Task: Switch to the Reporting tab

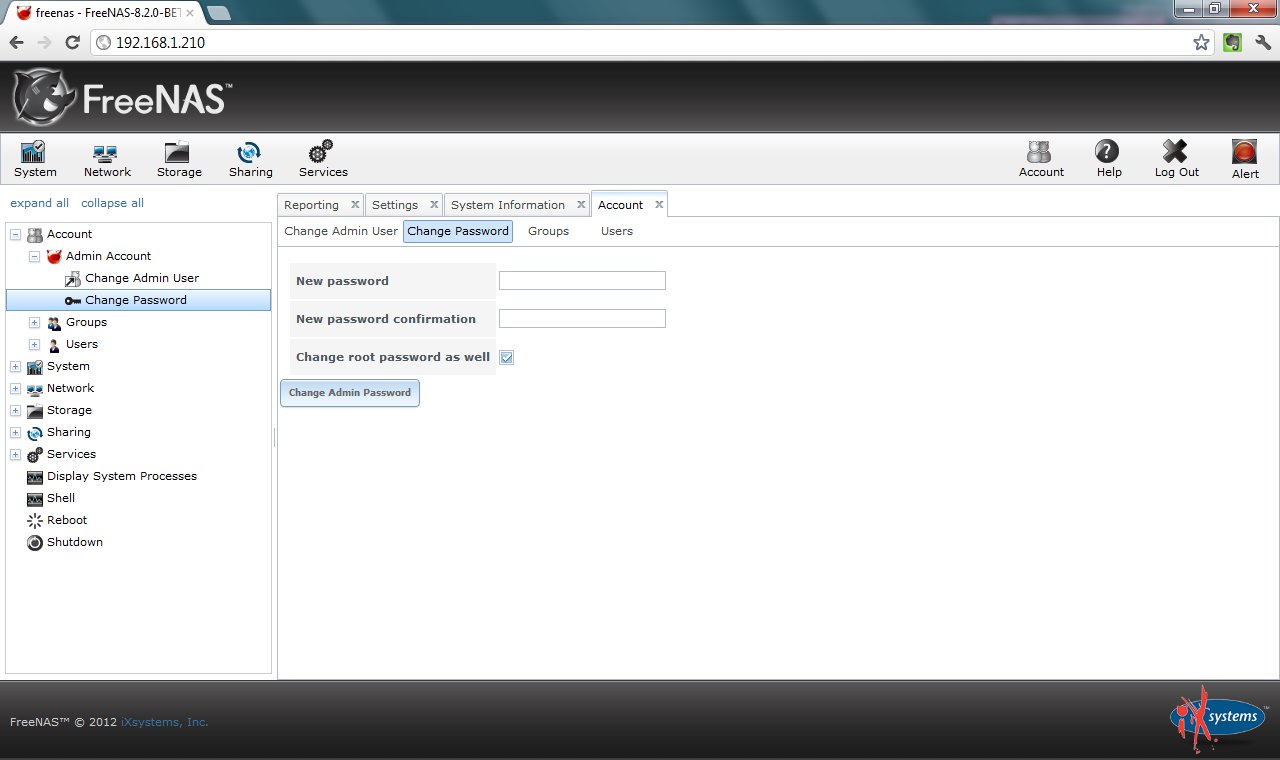Action: pos(311,205)
